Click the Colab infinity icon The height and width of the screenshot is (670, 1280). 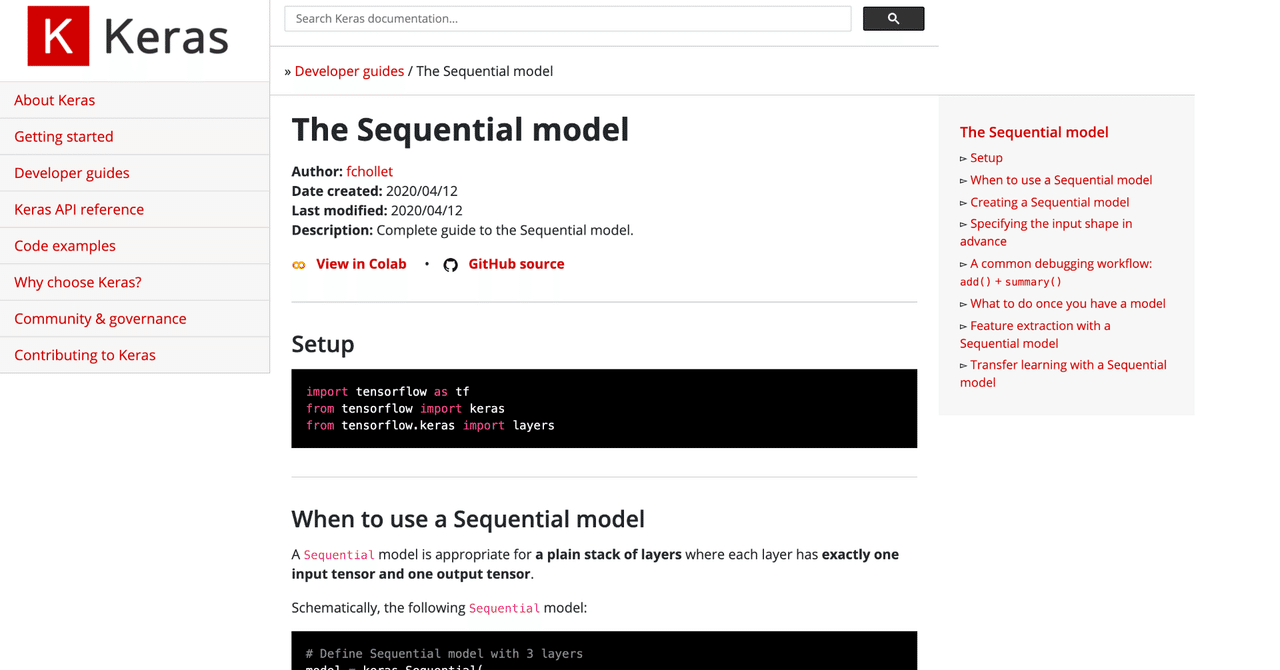point(298,265)
